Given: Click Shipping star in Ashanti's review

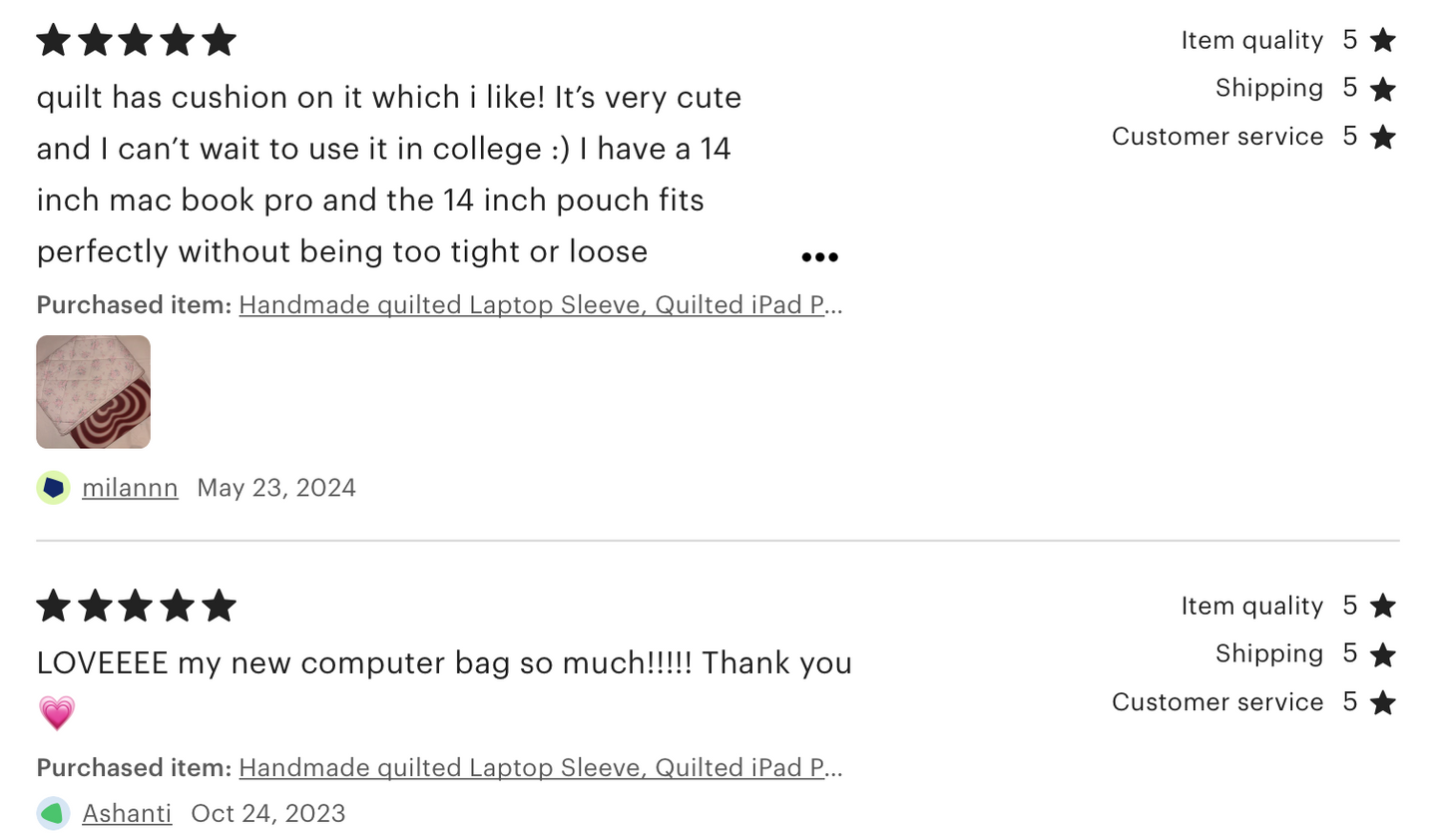Looking at the screenshot, I should [1382, 654].
